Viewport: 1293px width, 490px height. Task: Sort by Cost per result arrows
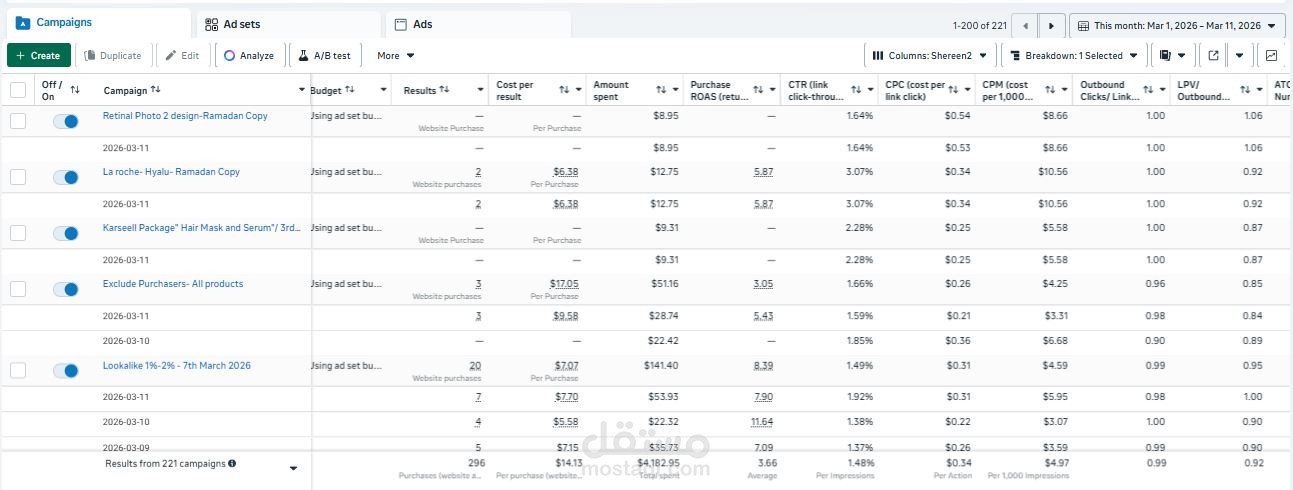pyautogui.click(x=564, y=90)
